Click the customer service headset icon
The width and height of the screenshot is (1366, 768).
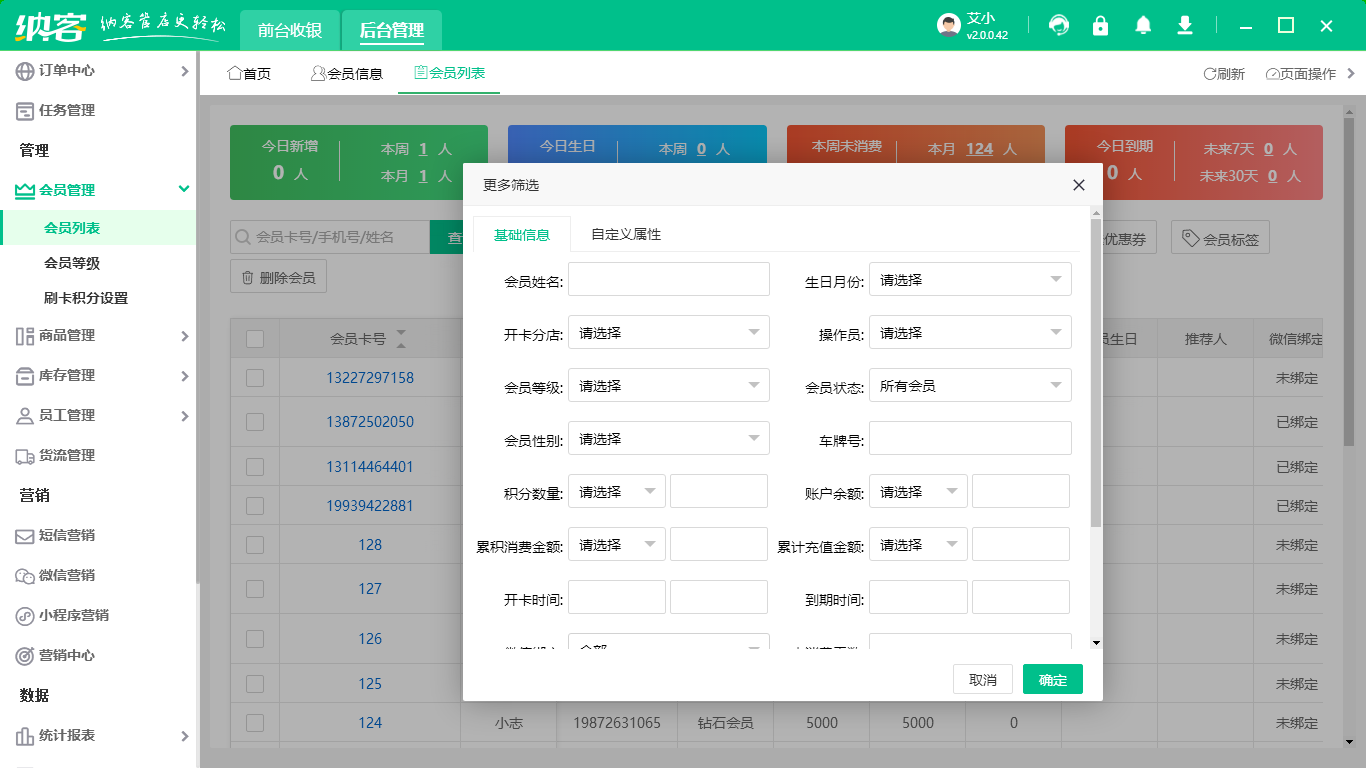[x=1058, y=26]
